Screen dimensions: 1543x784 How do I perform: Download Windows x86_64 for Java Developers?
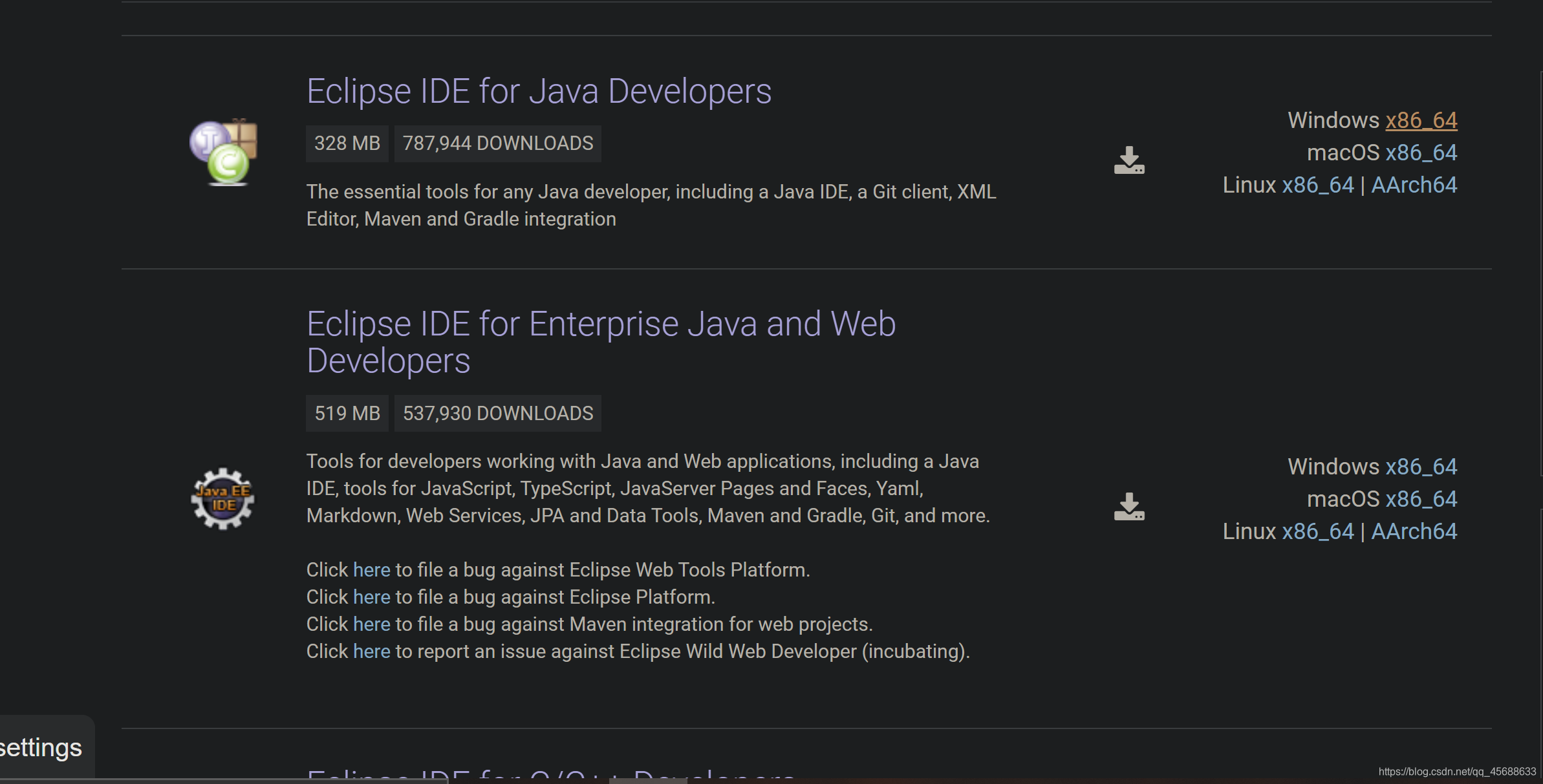1421,120
